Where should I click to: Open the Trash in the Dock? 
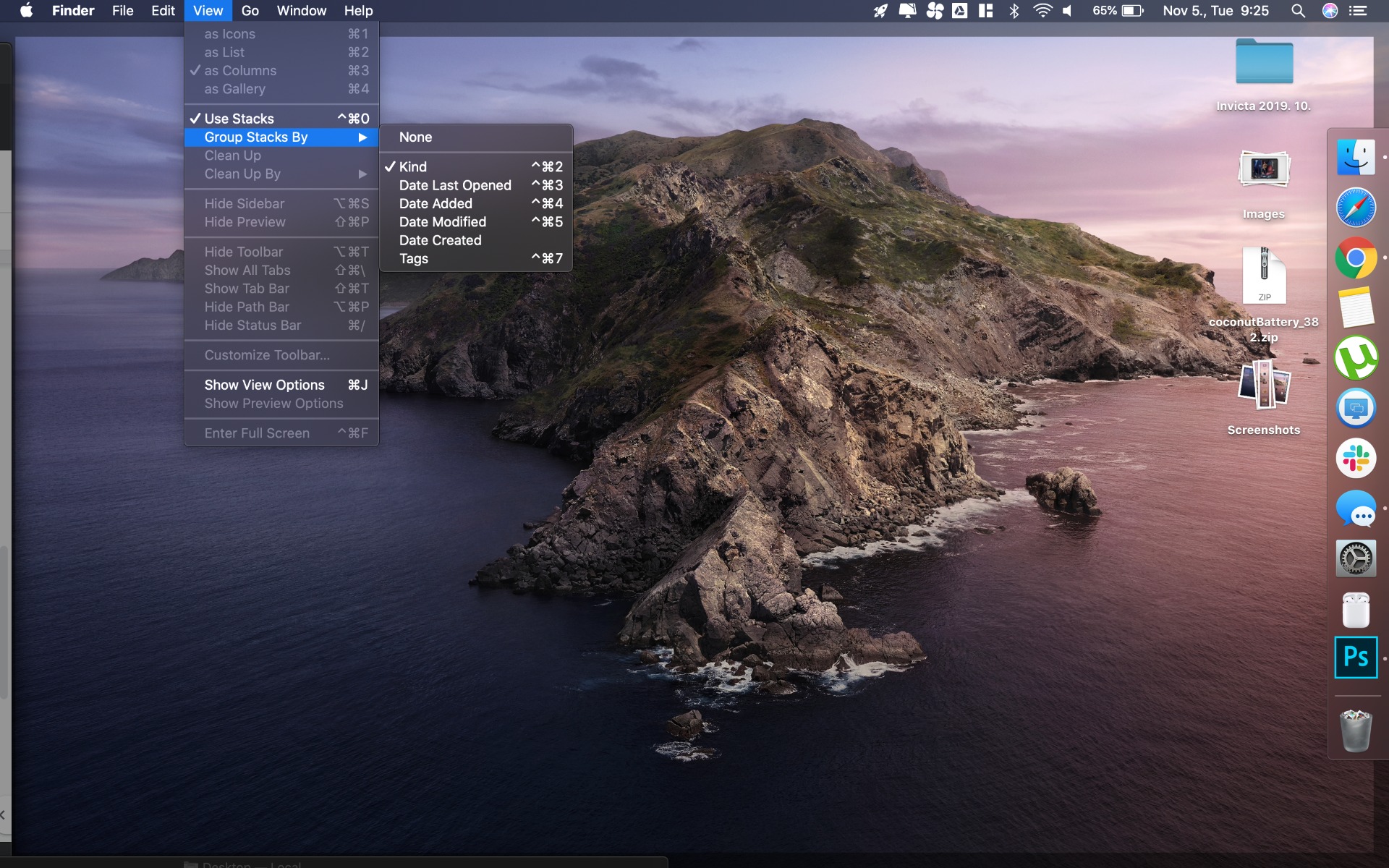click(1356, 731)
